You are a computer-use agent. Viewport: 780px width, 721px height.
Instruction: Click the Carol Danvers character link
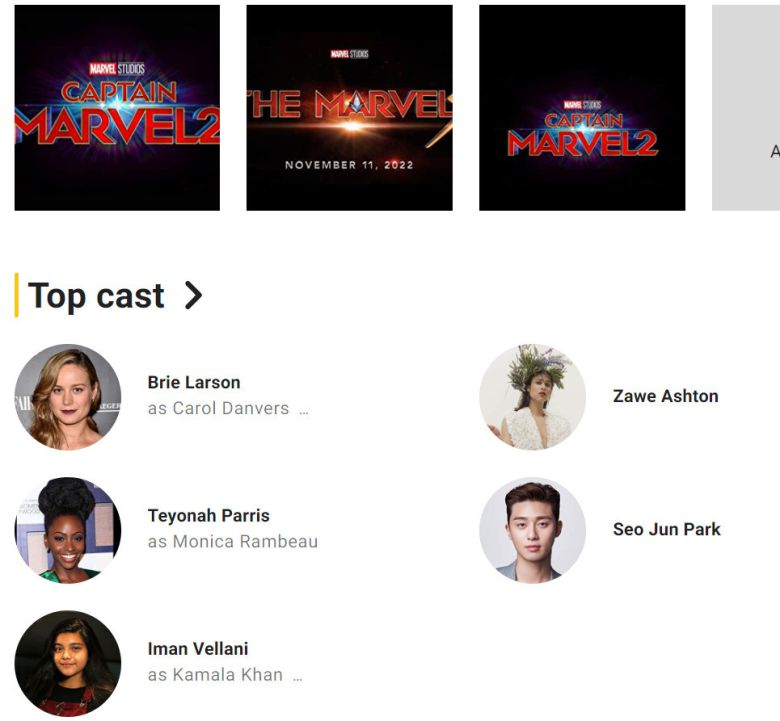point(230,408)
